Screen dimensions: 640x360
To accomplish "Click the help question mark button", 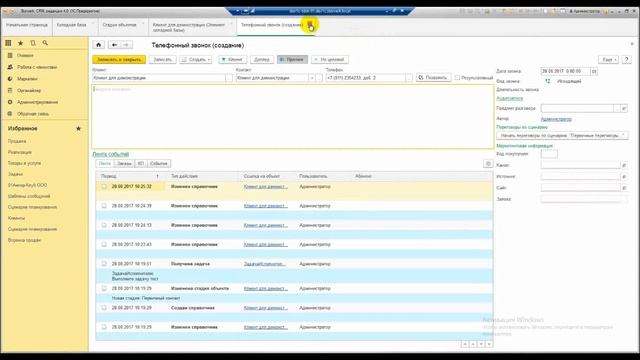I will pyautogui.click(x=627, y=60).
